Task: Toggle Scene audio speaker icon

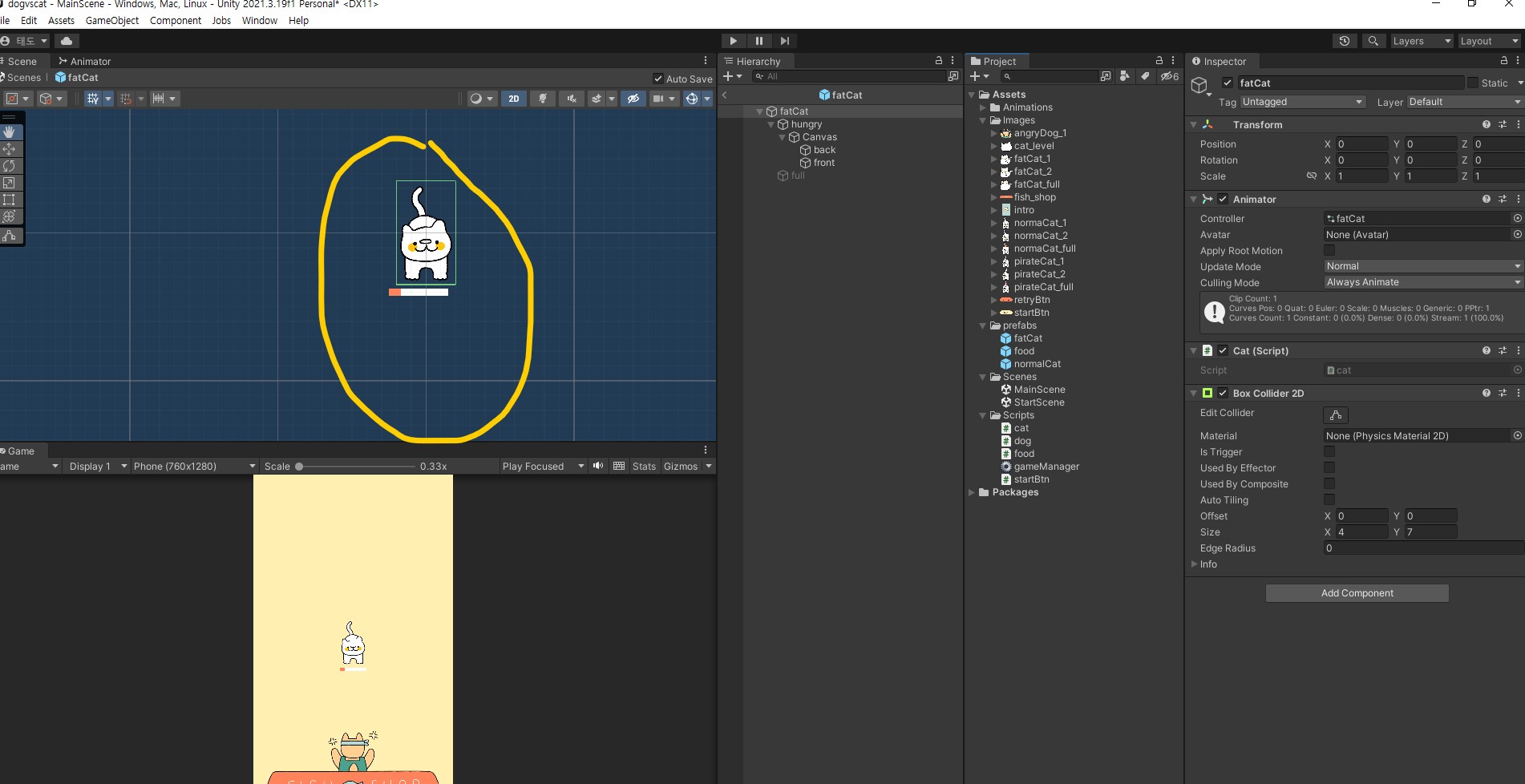Action: [571, 99]
